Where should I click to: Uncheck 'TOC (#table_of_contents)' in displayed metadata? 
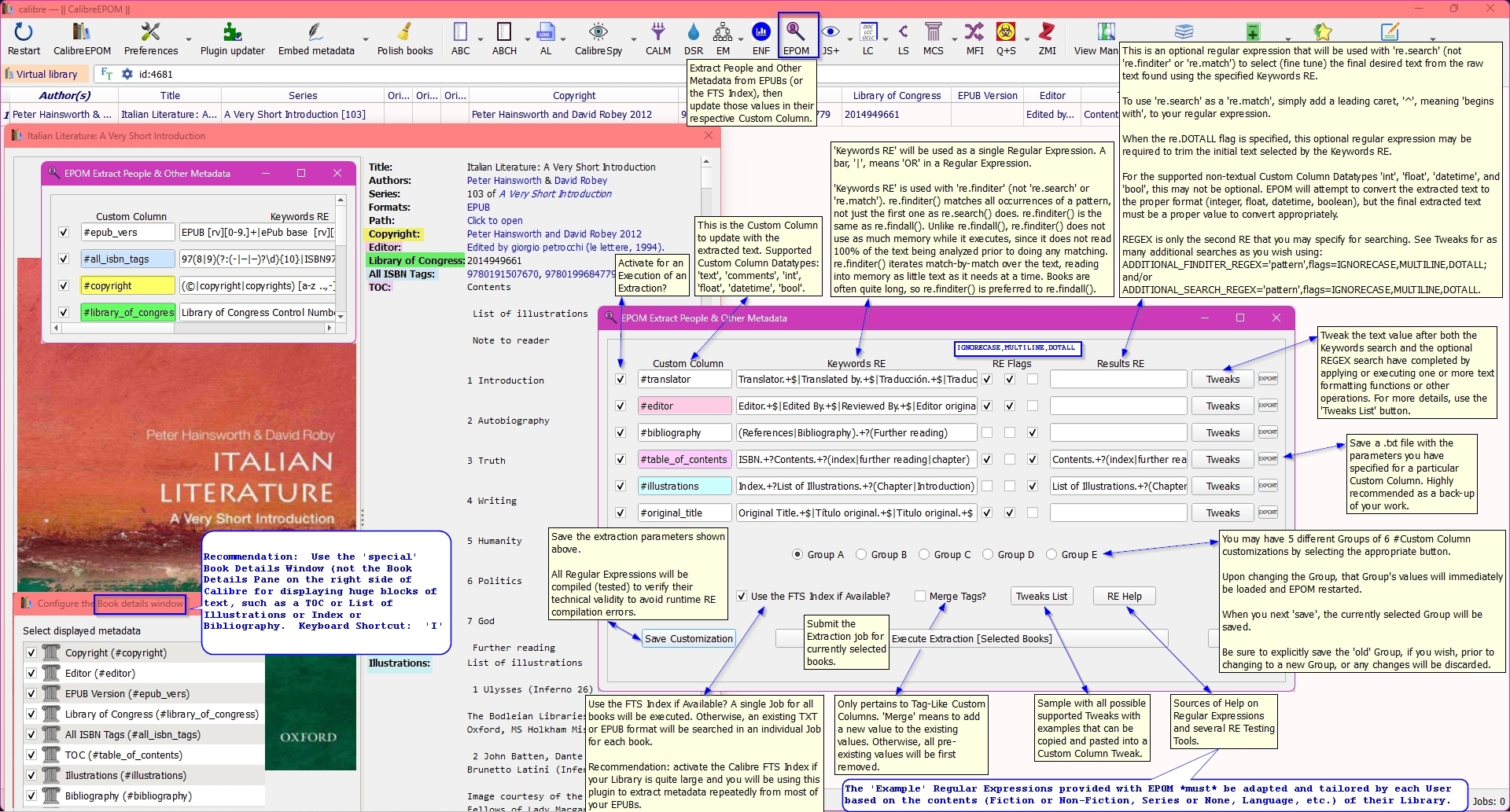click(x=31, y=755)
